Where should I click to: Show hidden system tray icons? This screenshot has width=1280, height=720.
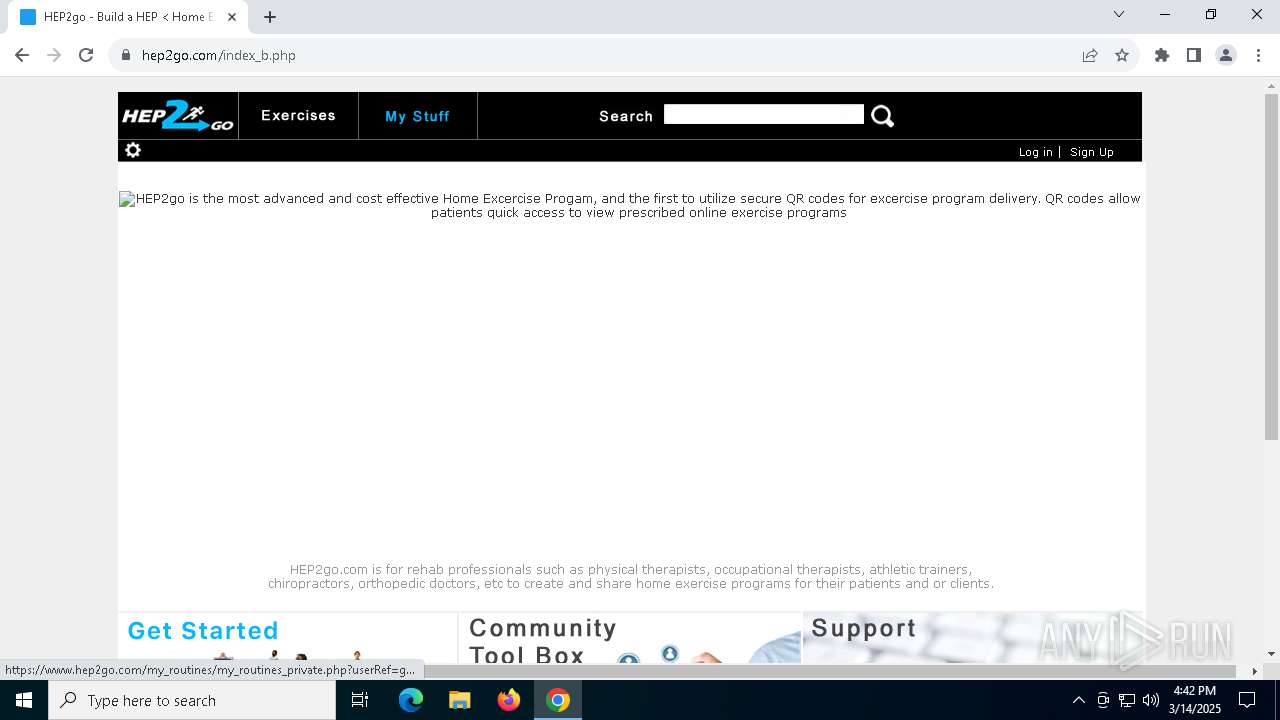[x=1078, y=700]
